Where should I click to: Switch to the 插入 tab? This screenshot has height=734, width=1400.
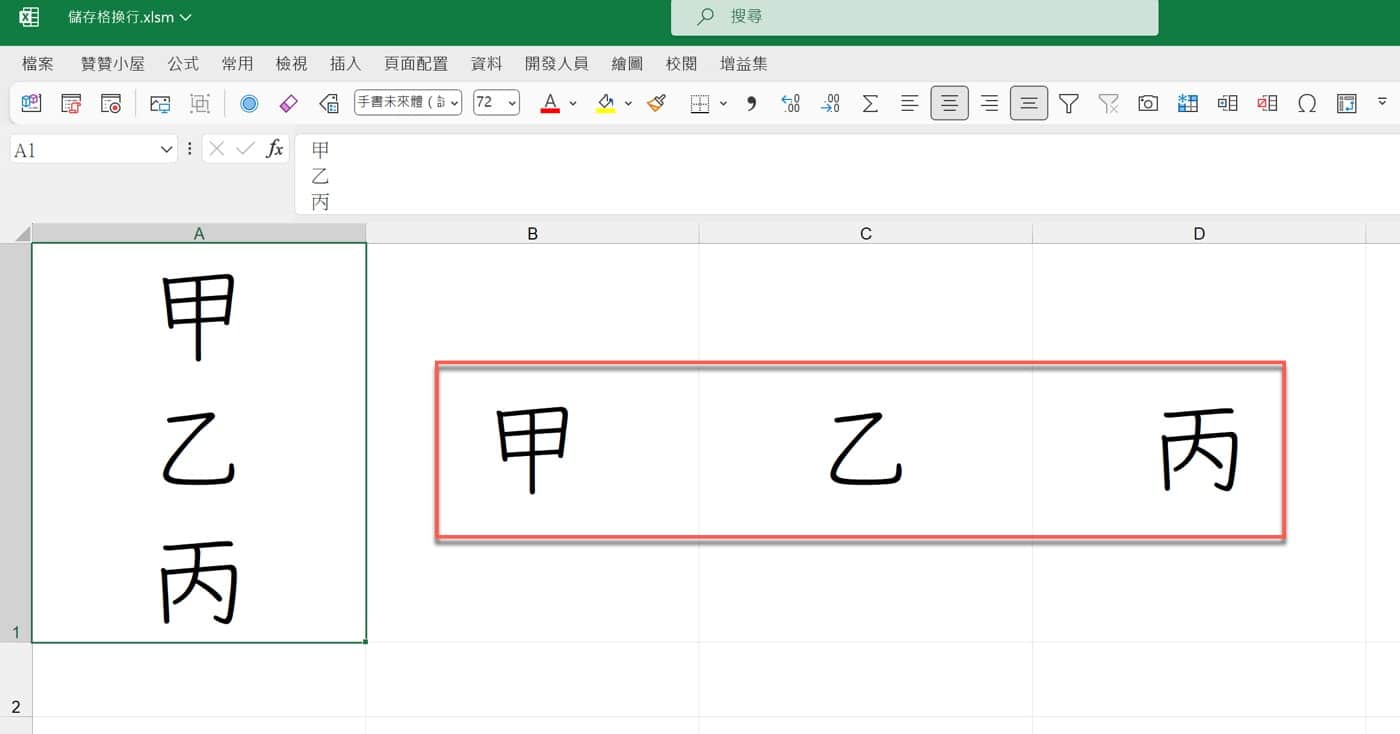pos(345,63)
